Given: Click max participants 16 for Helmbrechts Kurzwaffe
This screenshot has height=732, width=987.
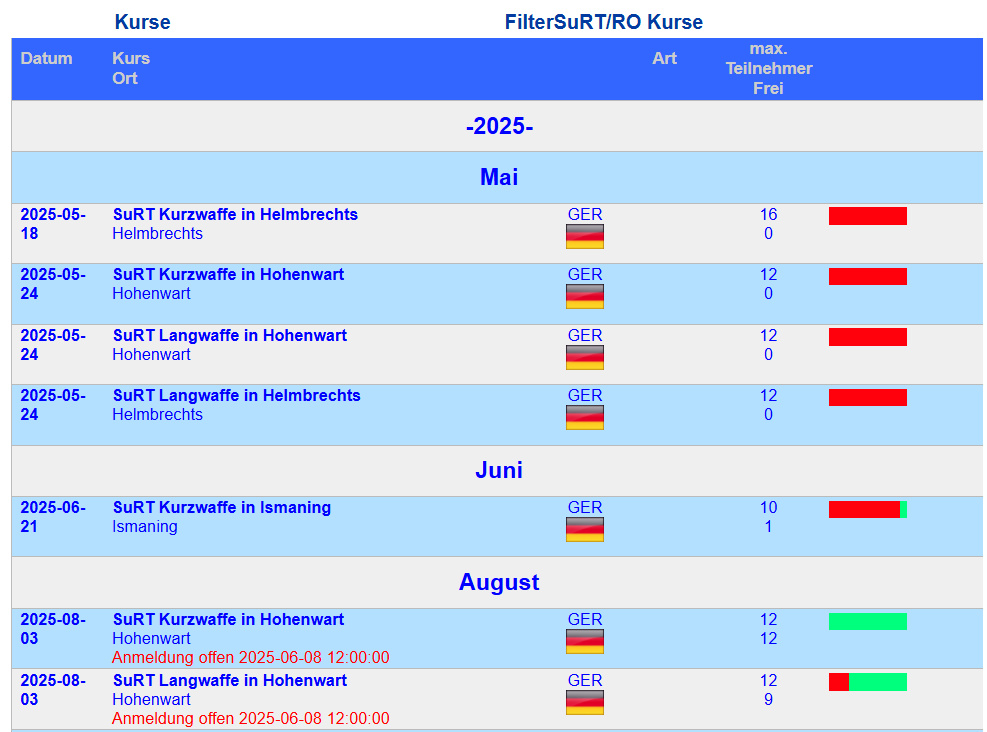Looking at the screenshot, I should (769, 214).
